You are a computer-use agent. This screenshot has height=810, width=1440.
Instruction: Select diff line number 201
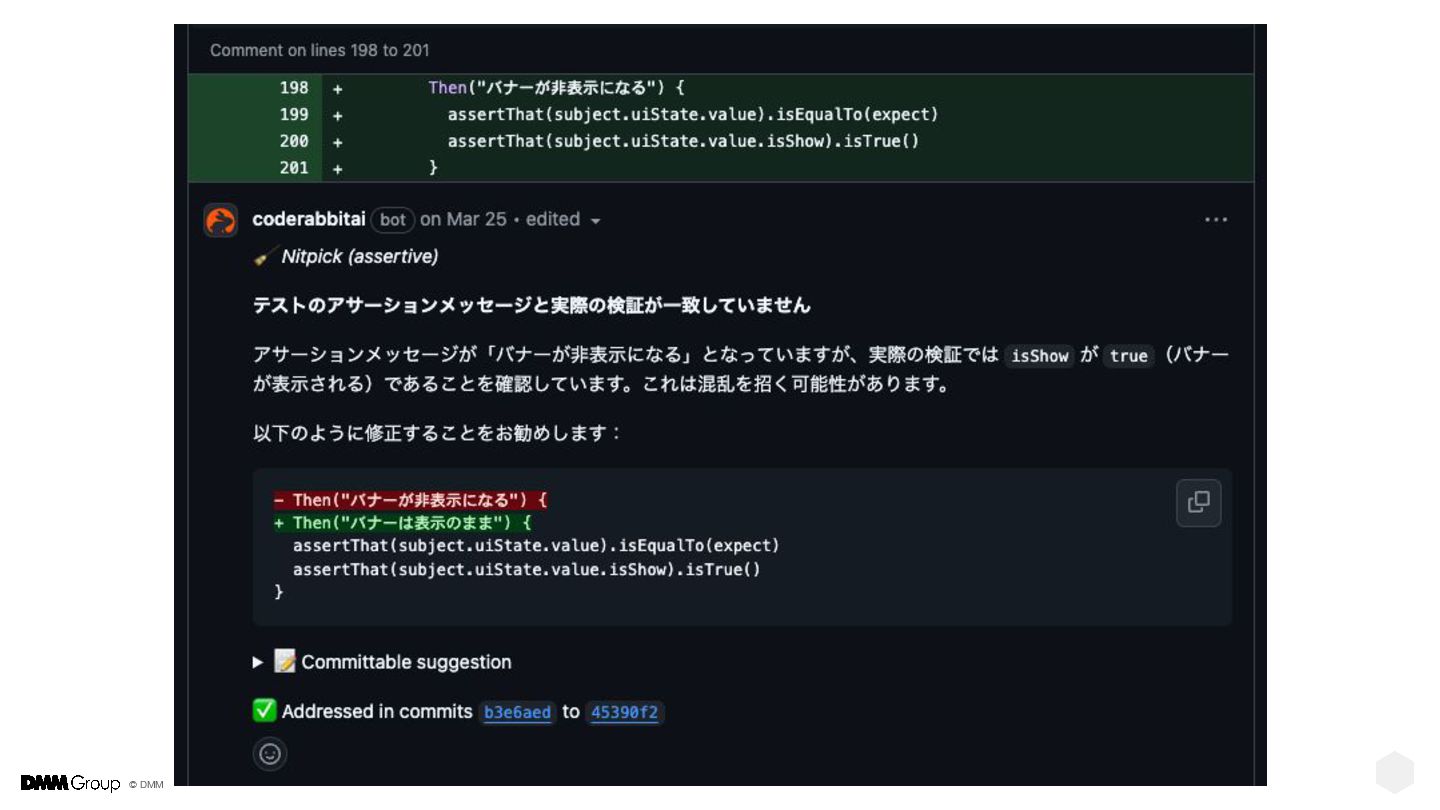pyautogui.click(x=294, y=168)
